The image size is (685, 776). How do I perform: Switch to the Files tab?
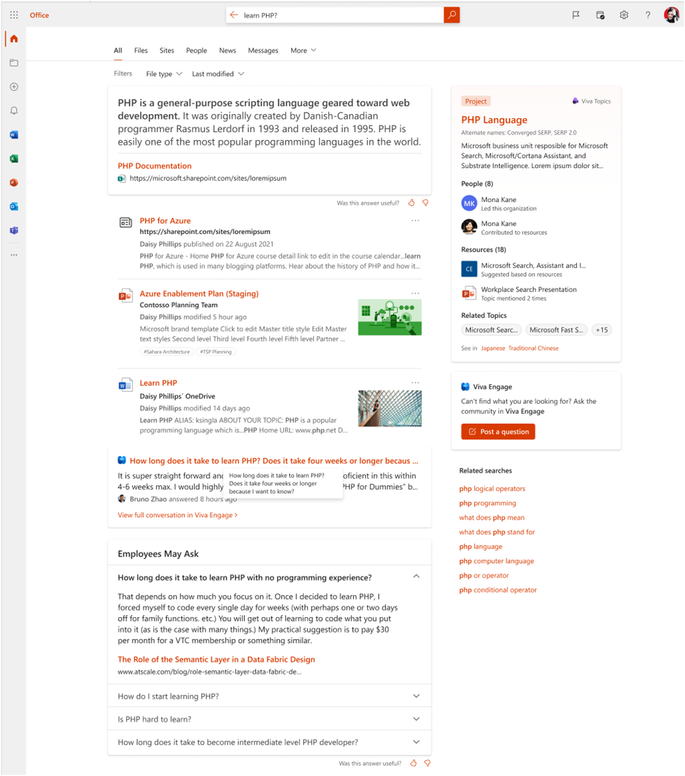[141, 50]
